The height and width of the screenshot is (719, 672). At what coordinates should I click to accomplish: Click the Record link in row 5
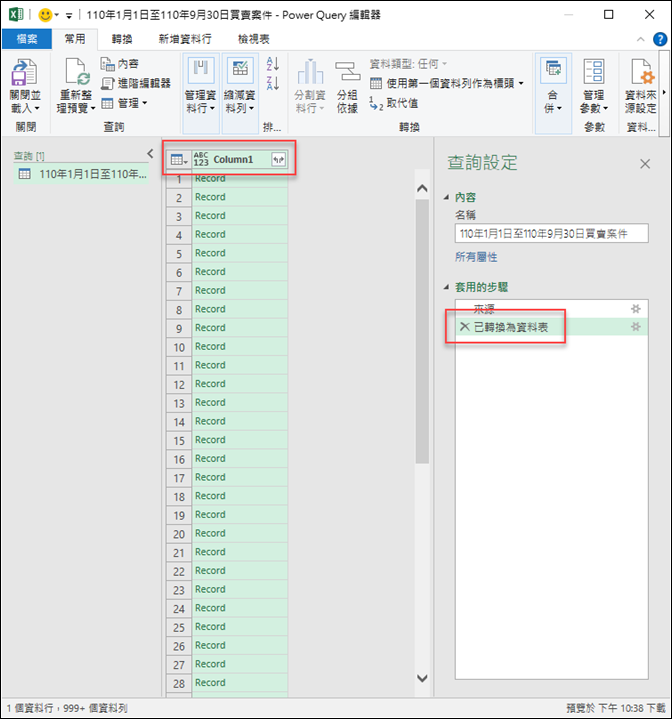click(210, 253)
